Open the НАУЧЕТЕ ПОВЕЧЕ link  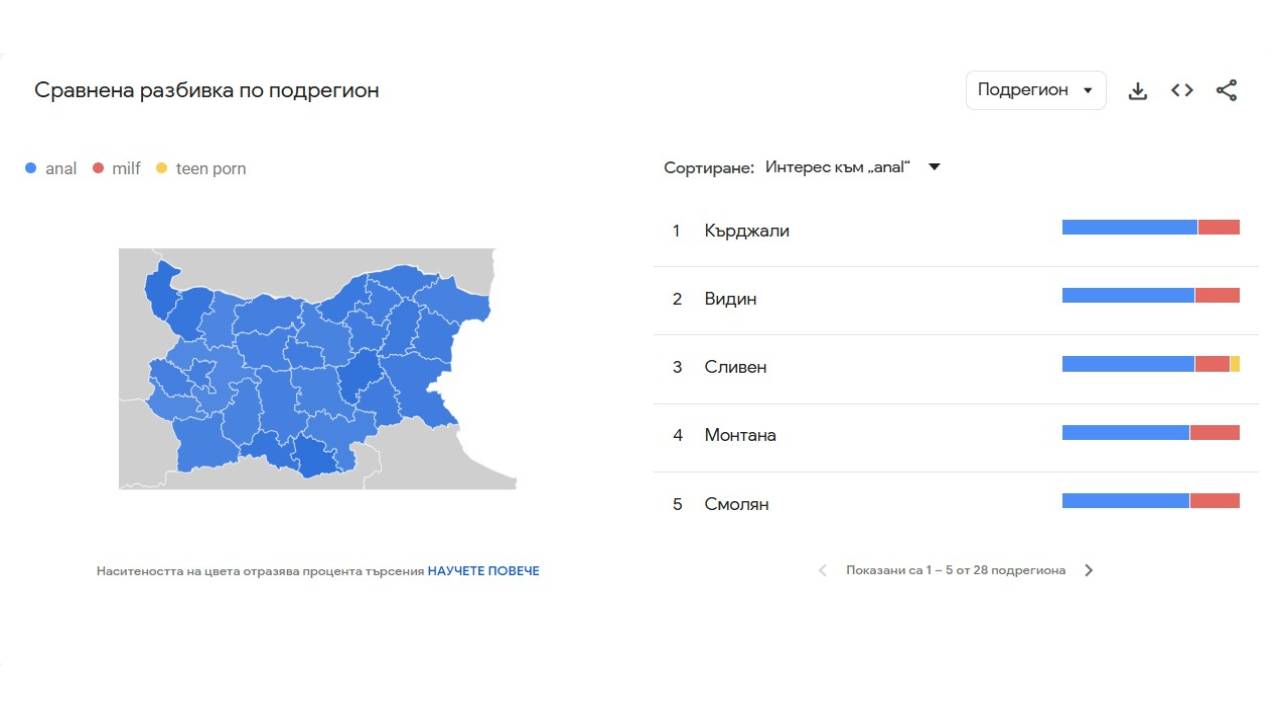pos(484,570)
